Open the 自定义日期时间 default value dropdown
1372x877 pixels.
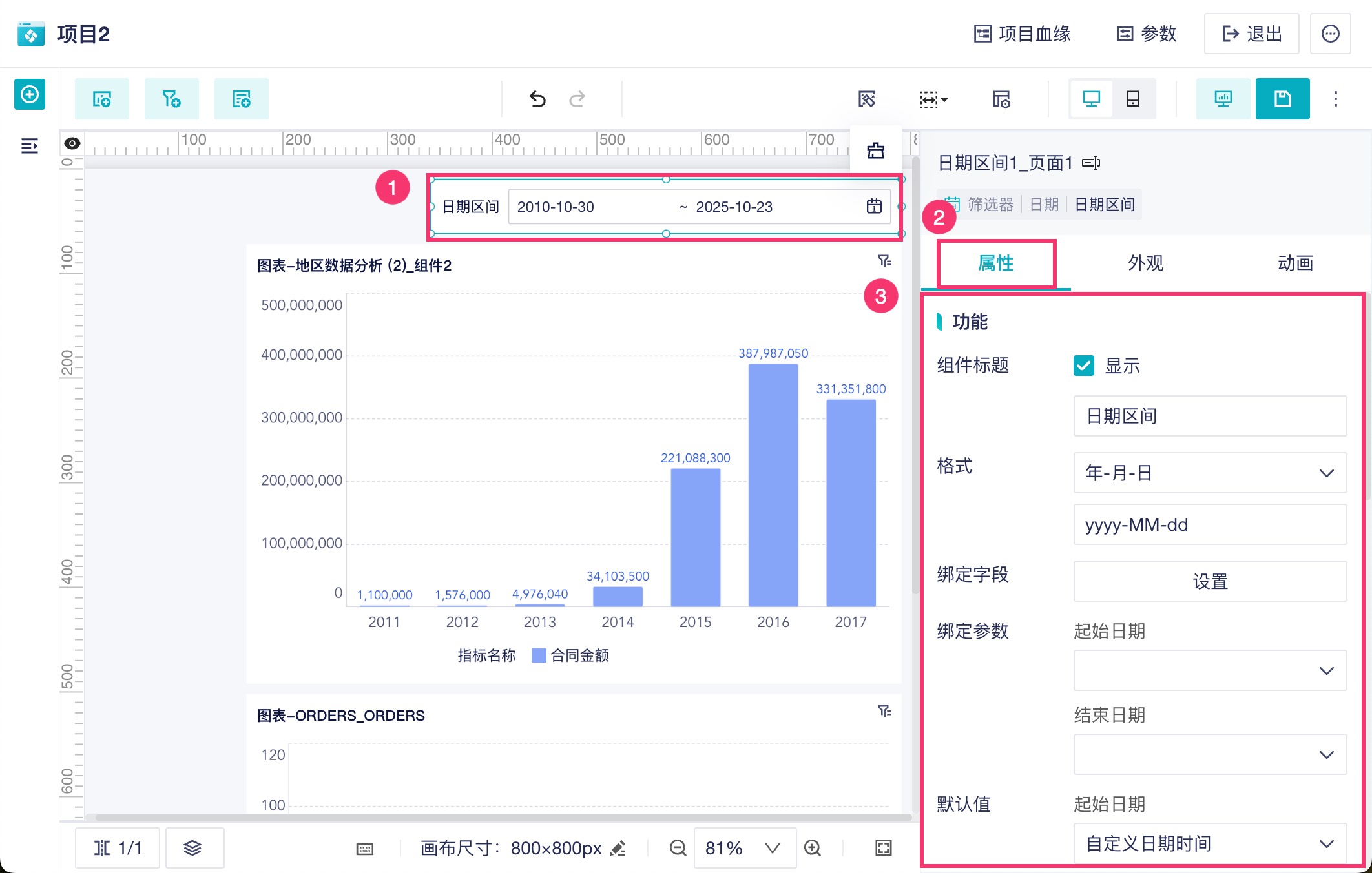click(x=1209, y=843)
